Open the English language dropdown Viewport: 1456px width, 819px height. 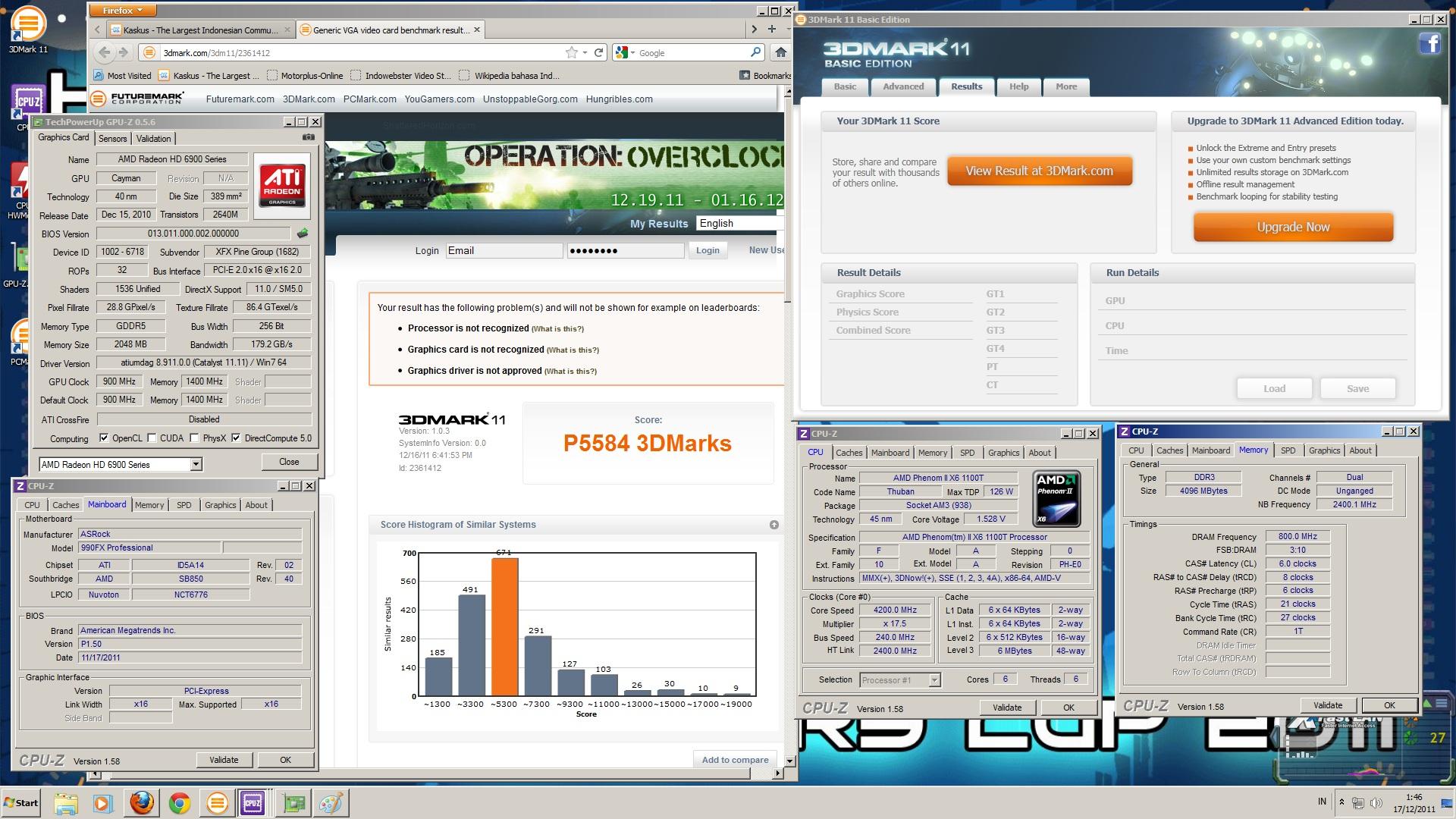[740, 223]
